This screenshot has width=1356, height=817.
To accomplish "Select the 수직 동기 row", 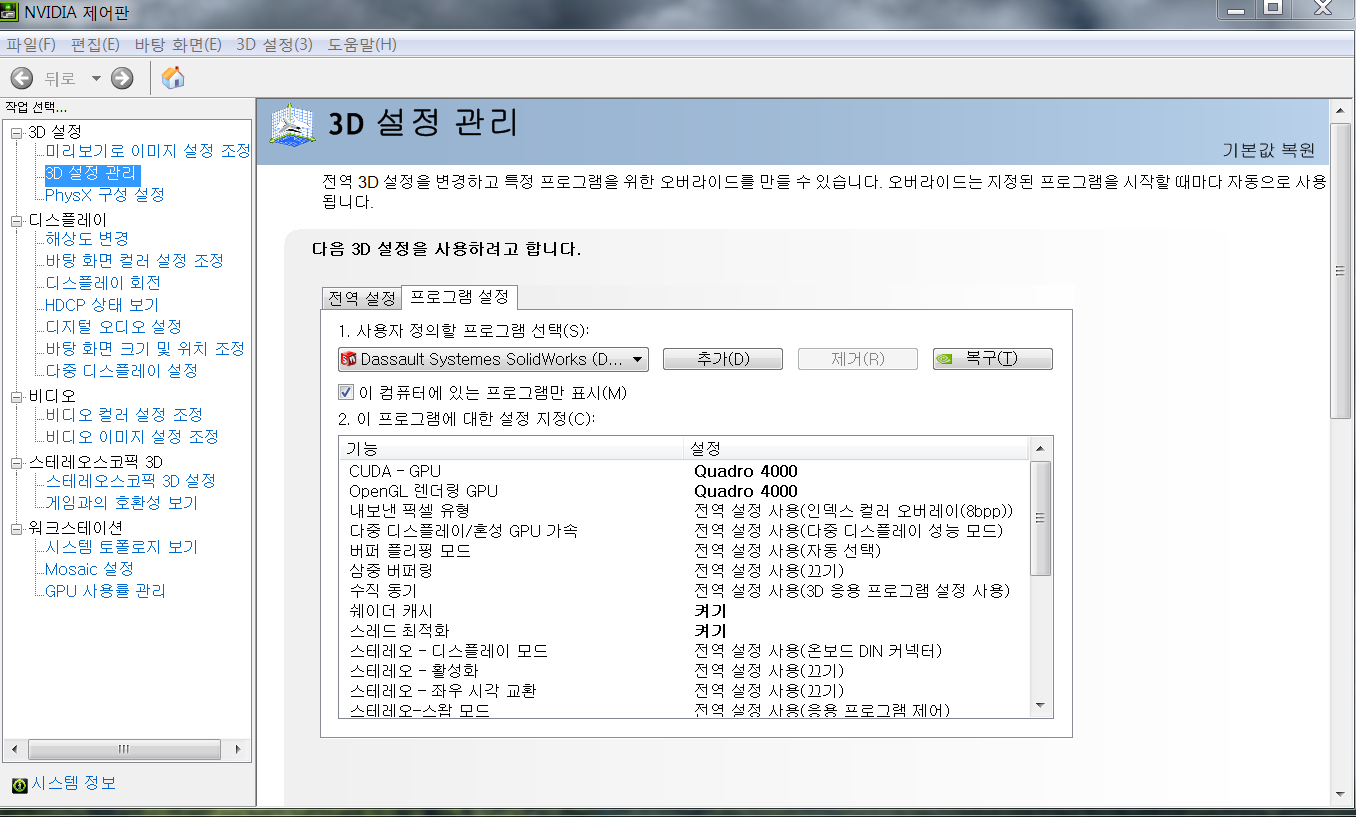I will point(684,591).
